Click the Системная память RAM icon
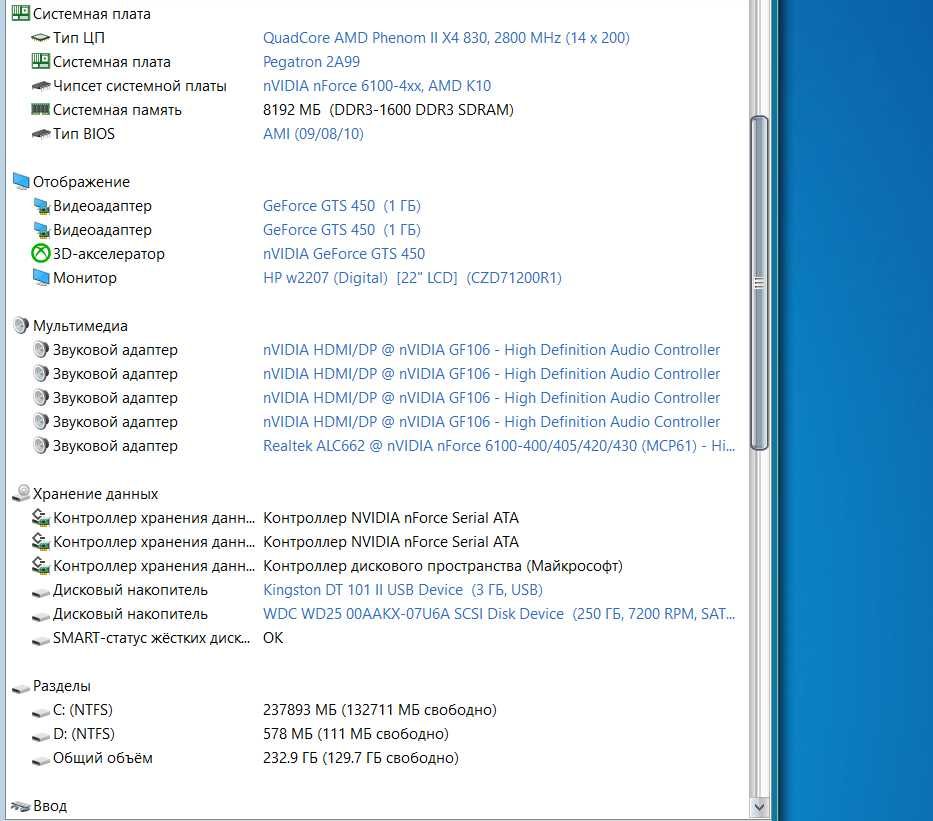Viewport: 933px width, 821px height. 40,109
